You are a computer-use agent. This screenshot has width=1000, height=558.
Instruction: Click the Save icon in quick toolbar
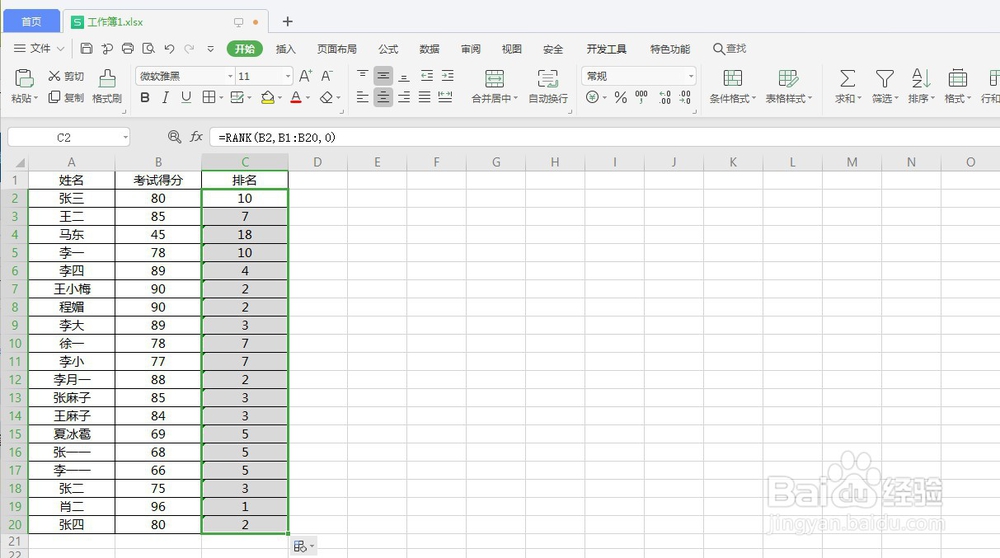tap(87, 48)
